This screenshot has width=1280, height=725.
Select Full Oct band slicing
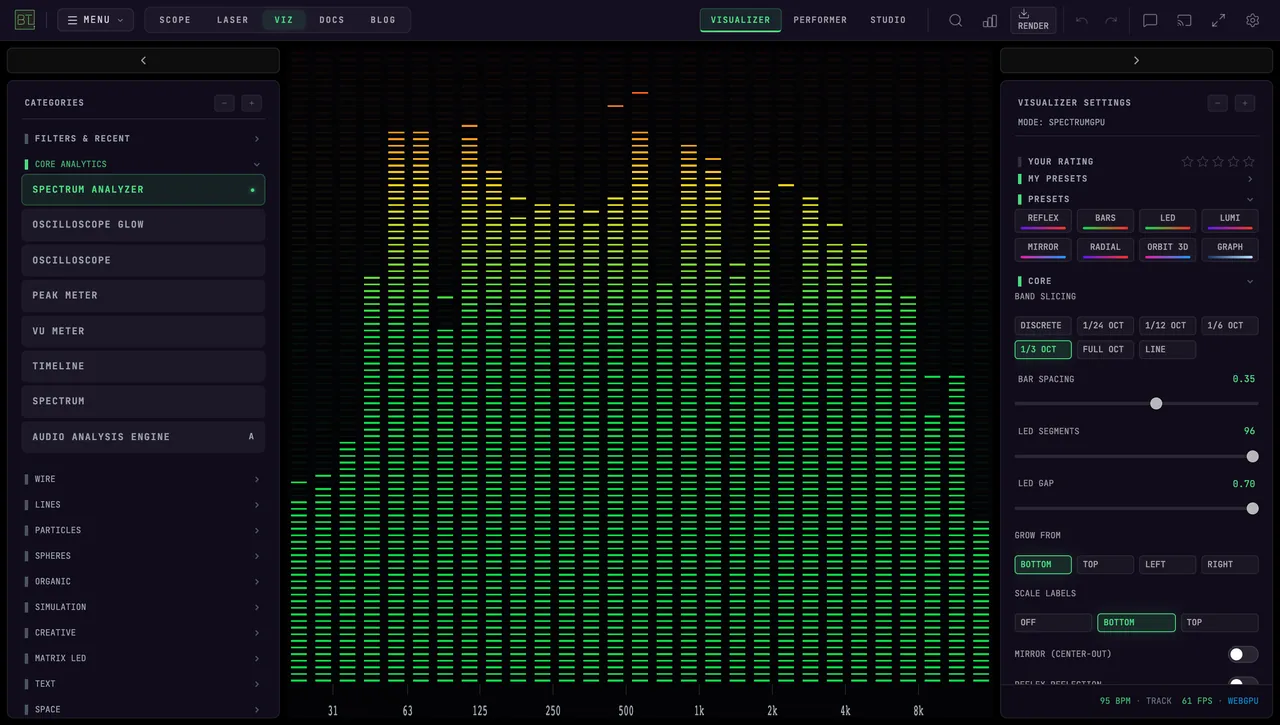click(1105, 349)
